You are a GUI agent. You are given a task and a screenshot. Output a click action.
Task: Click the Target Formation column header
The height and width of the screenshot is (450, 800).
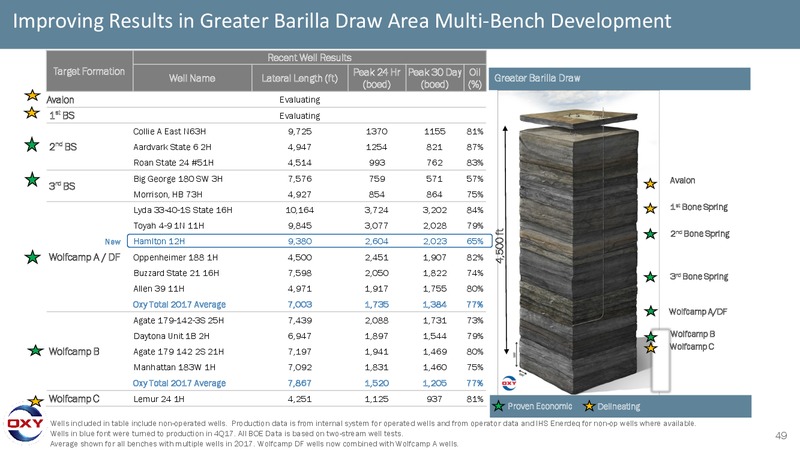coord(89,71)
